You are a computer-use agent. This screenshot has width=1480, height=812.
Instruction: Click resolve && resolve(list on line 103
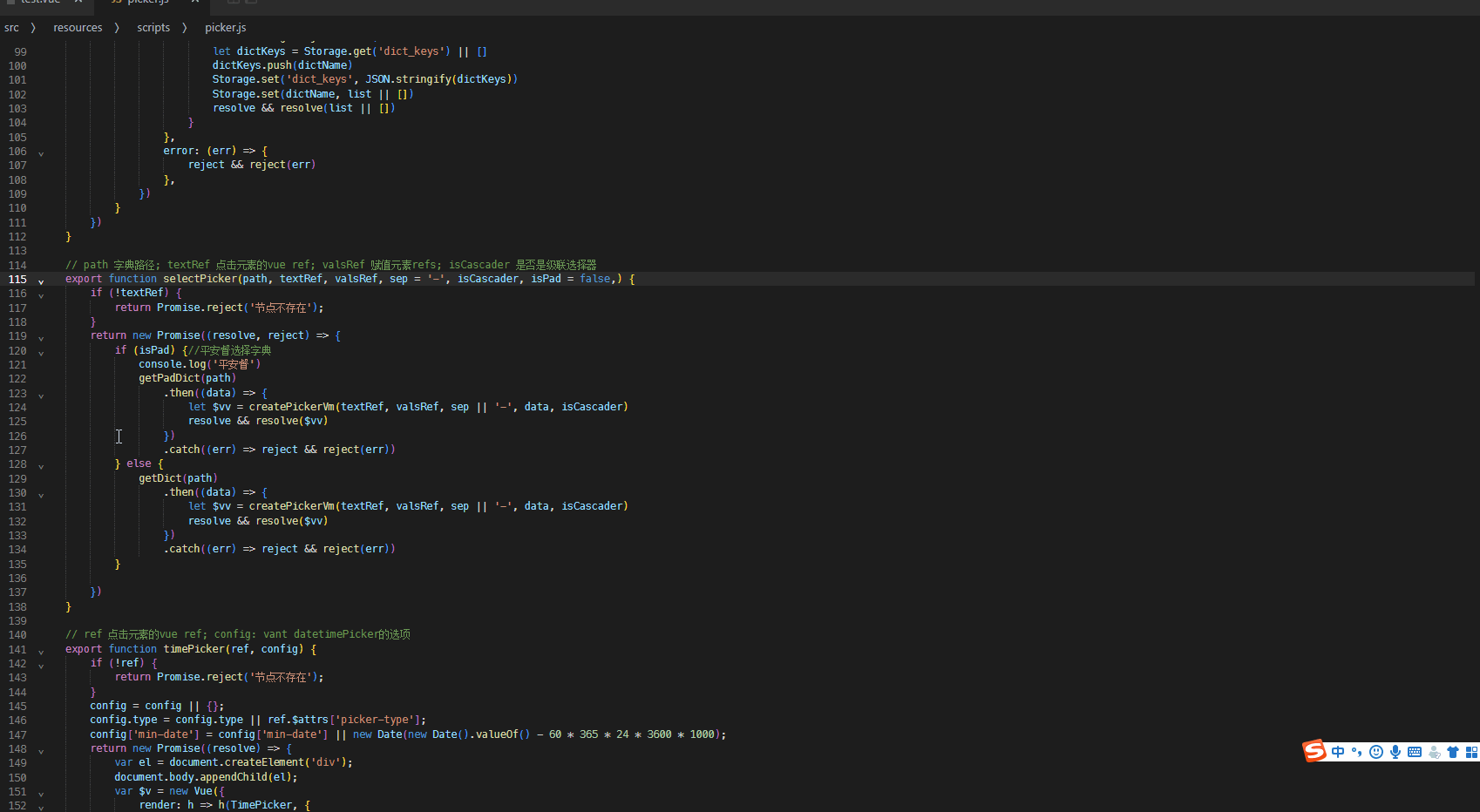point(283,108)
